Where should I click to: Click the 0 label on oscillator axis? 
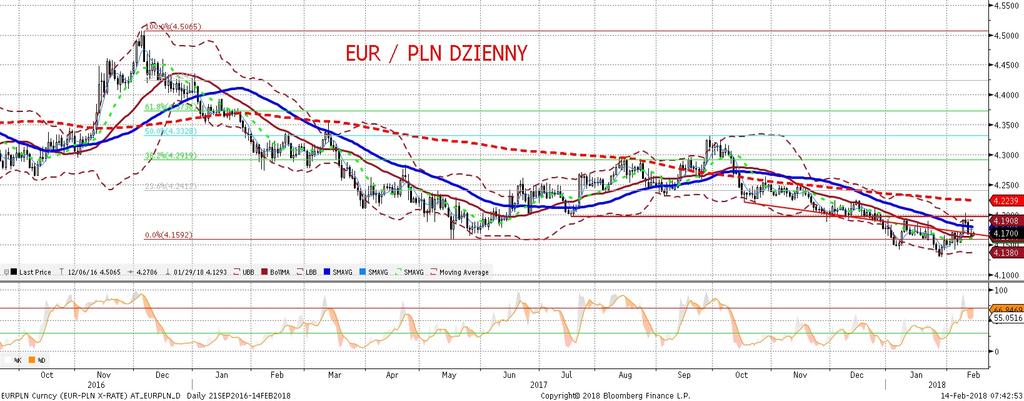[x=997, y=351]
